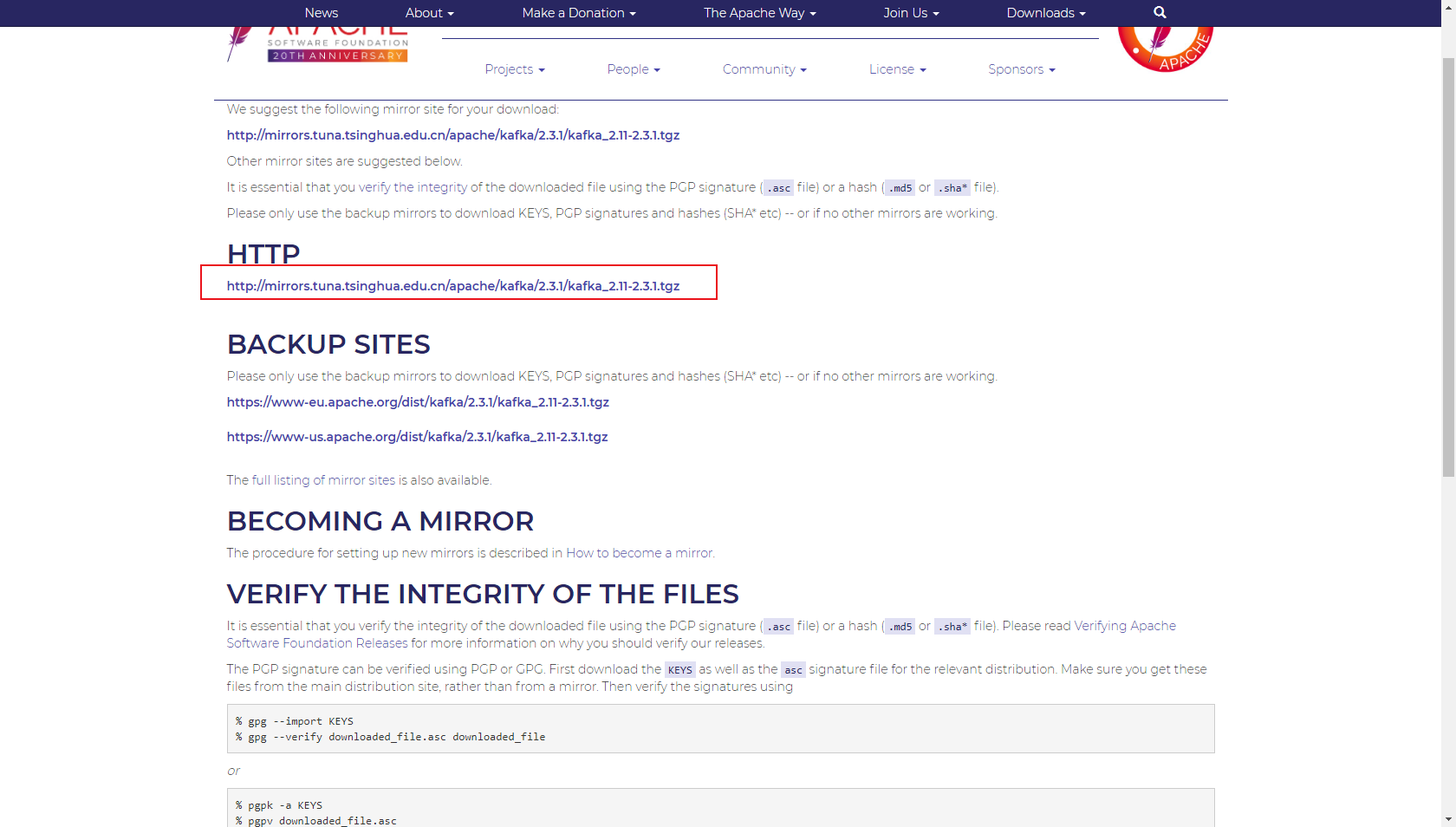Open the People menu
This screenshot has height=827, width=1456.
(x=634, y=69)
